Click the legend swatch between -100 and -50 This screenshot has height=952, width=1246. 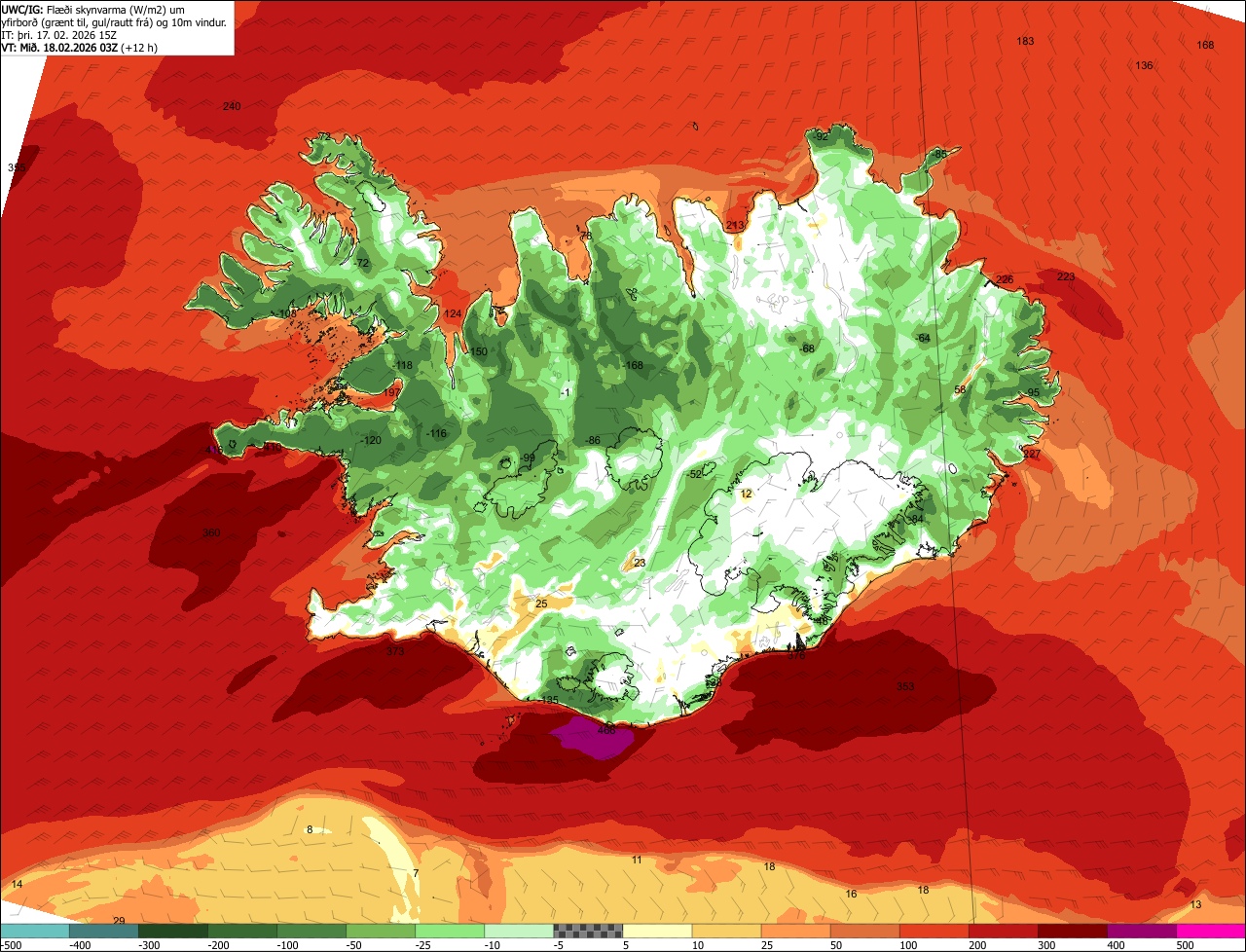point(311,931)
